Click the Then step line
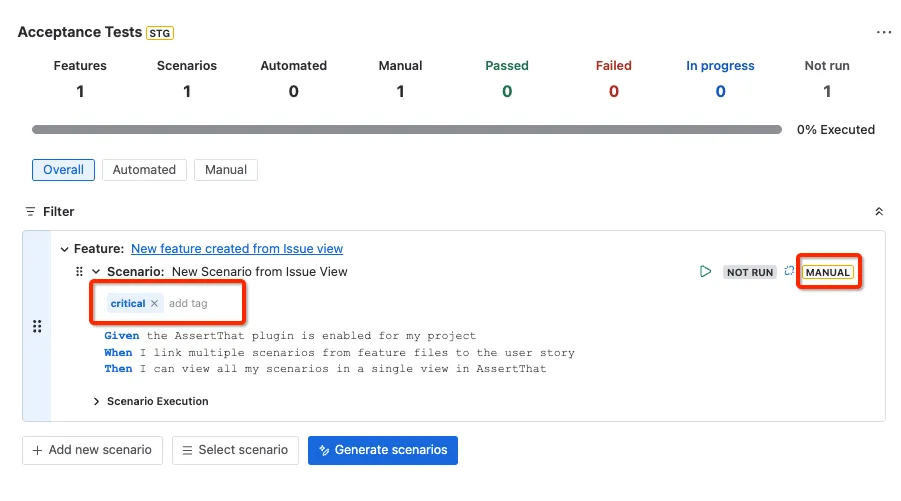The height and width of the screenshot is (501, 901). tap(325, 369)
